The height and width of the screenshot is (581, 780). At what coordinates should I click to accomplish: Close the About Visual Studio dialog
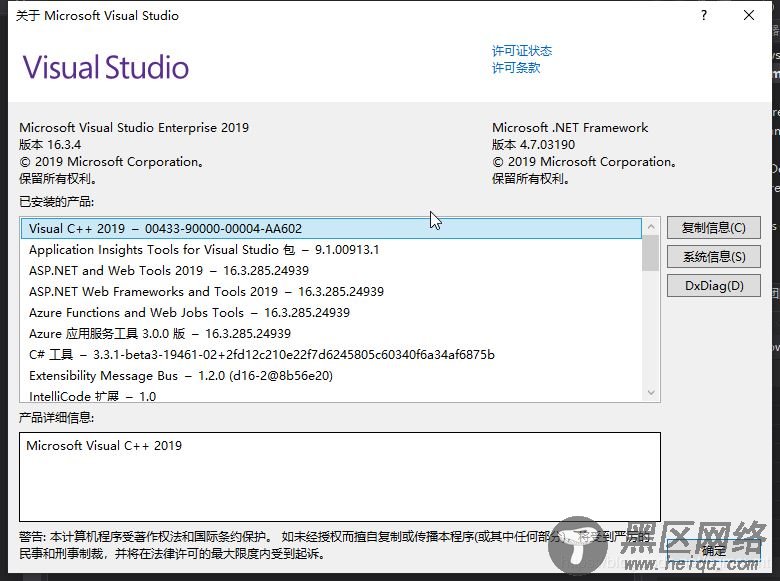click(749, 15)
